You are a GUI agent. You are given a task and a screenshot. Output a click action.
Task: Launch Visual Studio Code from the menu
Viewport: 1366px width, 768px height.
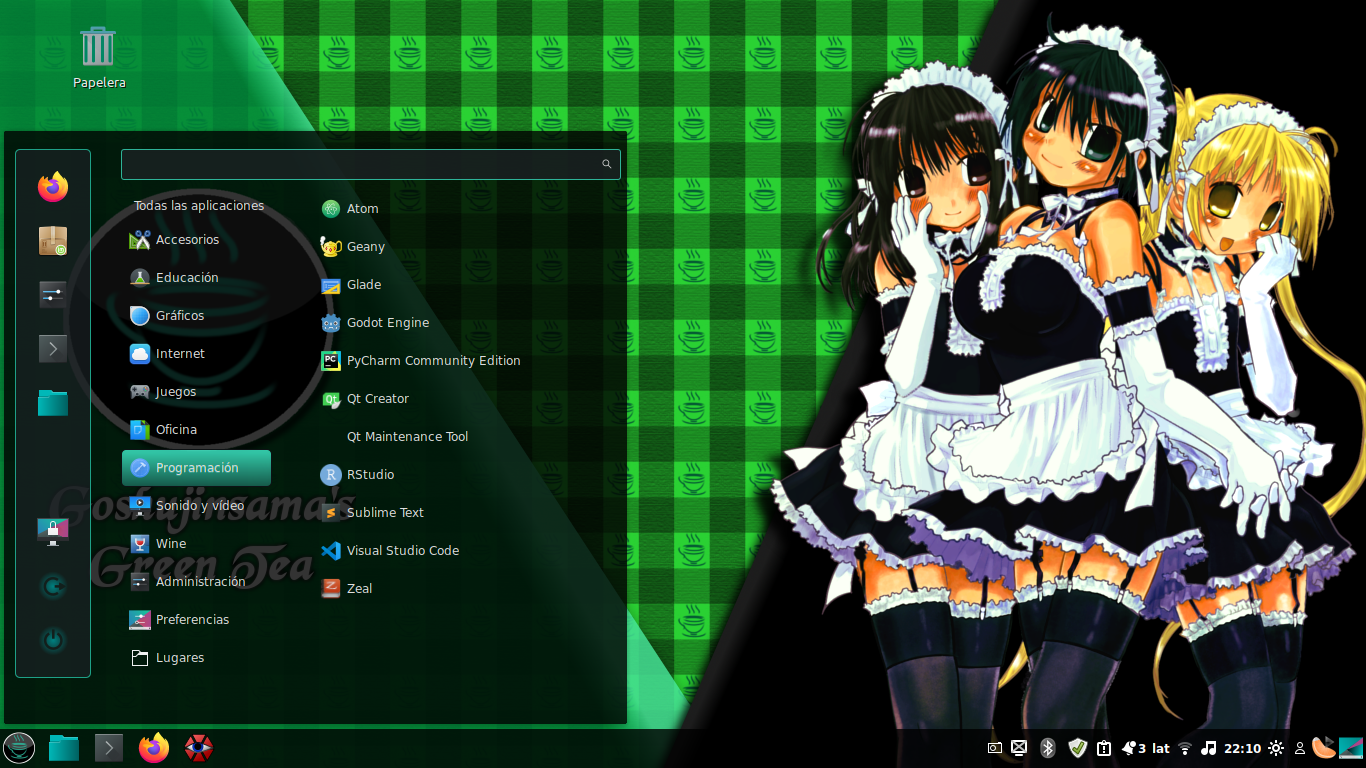pyautogui.click(x=402, y=551)
